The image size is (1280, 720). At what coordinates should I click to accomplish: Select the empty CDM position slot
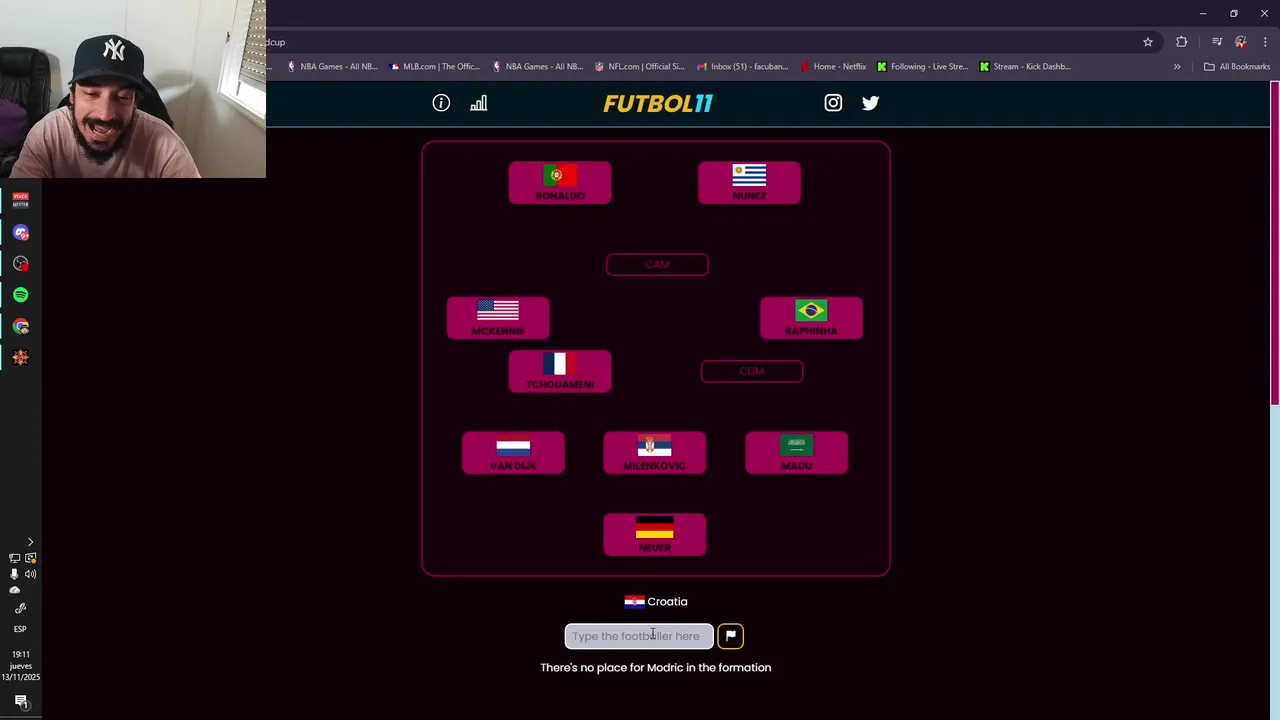(x=752, y=371)
